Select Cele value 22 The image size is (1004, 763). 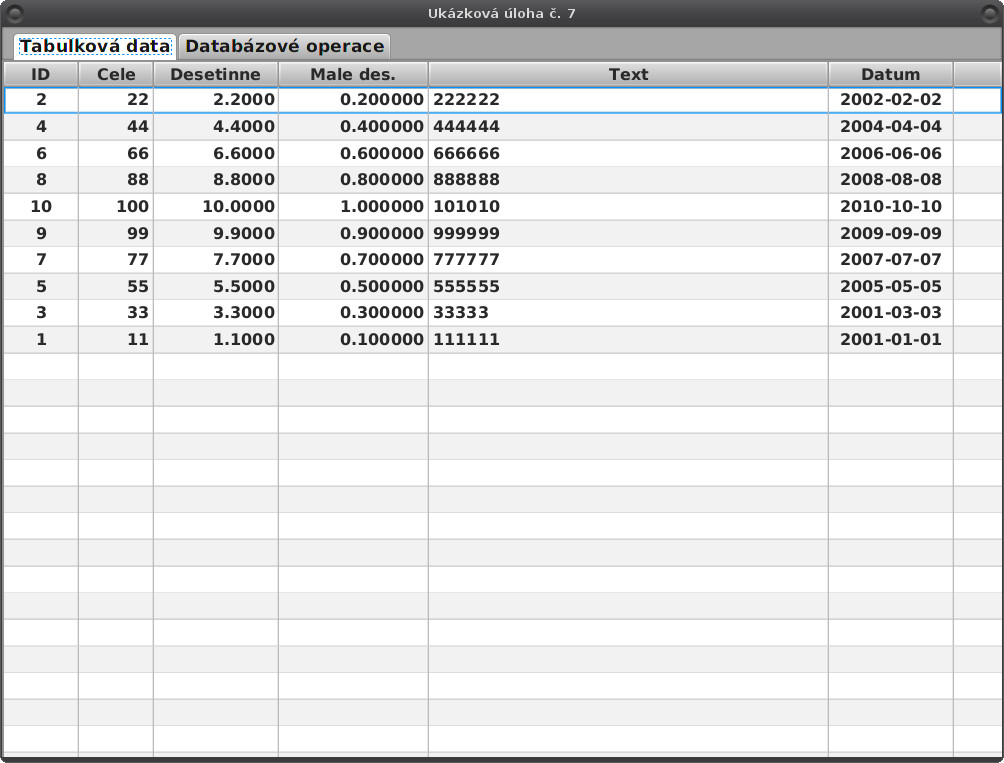coord(116,100)
